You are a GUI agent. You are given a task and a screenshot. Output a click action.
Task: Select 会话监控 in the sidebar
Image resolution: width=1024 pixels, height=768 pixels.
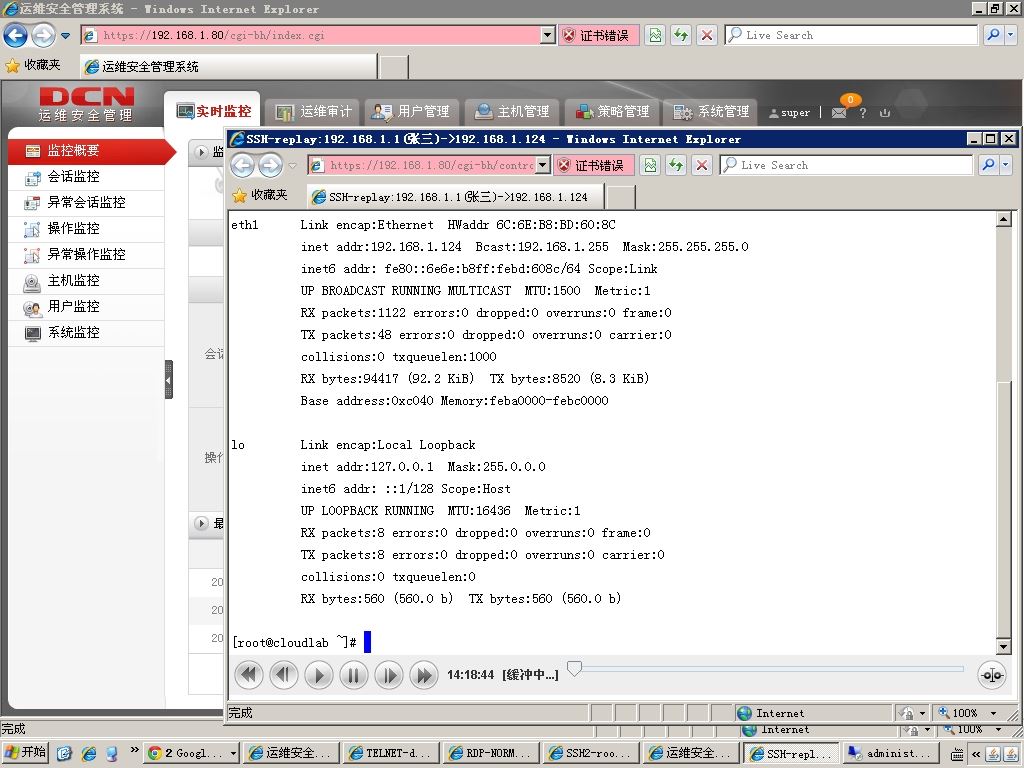(x=87, y=177)
